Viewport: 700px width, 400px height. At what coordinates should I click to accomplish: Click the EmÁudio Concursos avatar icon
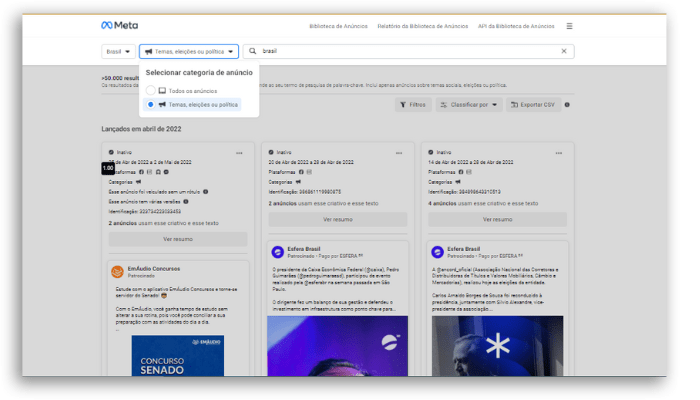tap(117, 271)
